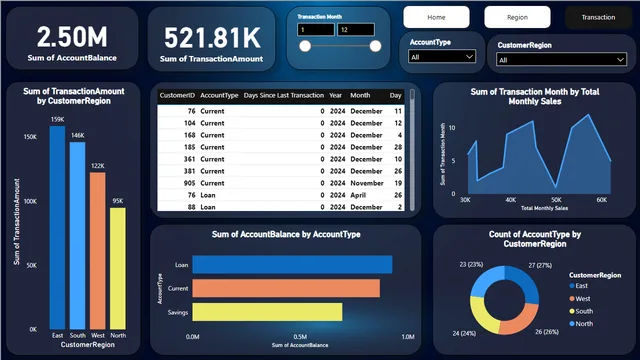The image size is (640, 360).
Task: Select the South bar in region chart
Action: 78,236
